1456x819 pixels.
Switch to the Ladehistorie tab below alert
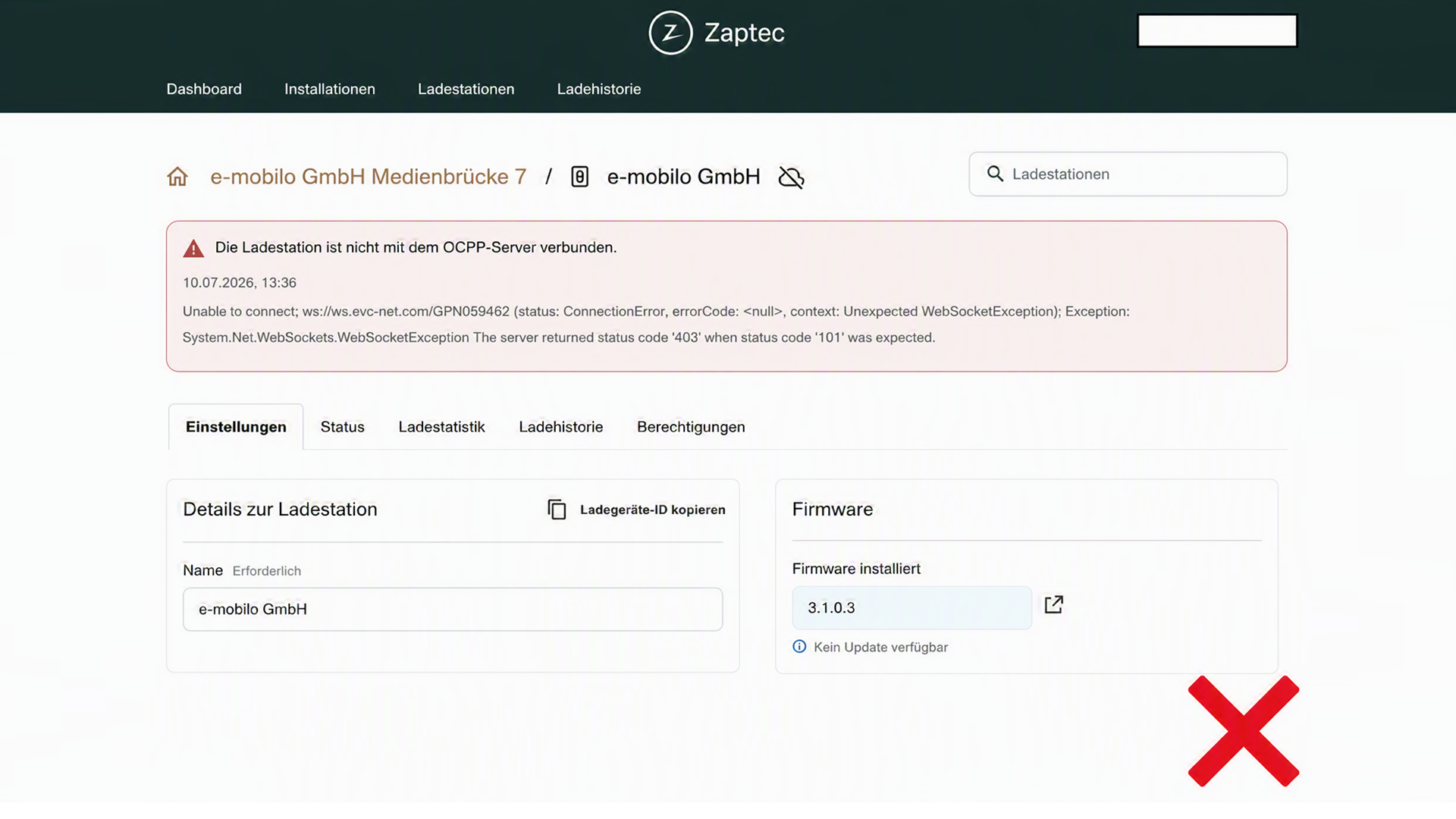(x=561, y=427)
